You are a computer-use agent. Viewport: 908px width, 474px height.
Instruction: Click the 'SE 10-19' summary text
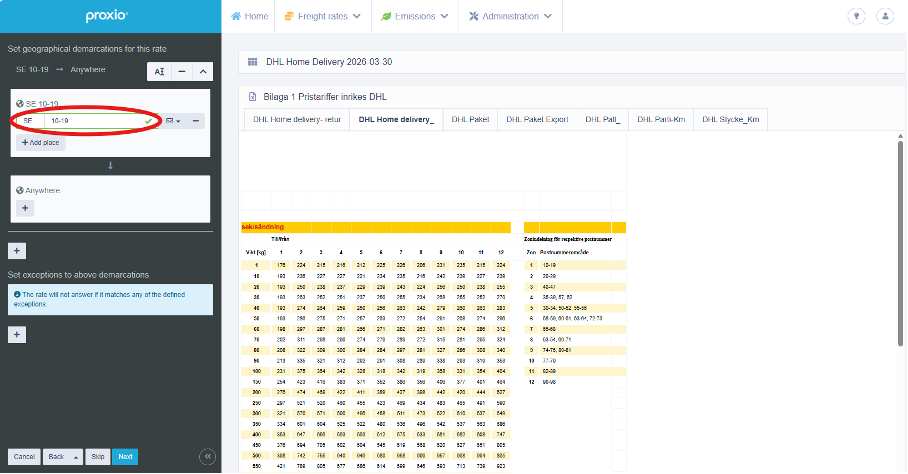(32, 69)
